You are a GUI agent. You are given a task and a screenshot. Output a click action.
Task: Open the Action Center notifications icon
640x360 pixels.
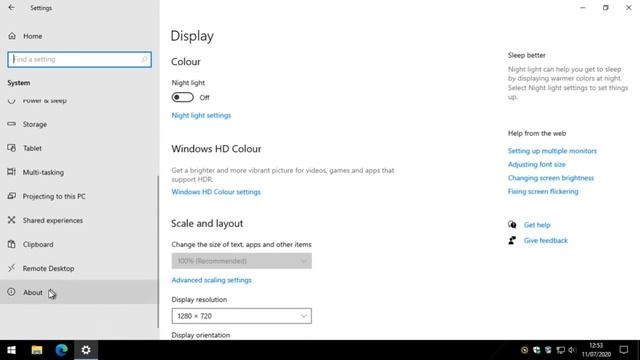coord(624,350)
